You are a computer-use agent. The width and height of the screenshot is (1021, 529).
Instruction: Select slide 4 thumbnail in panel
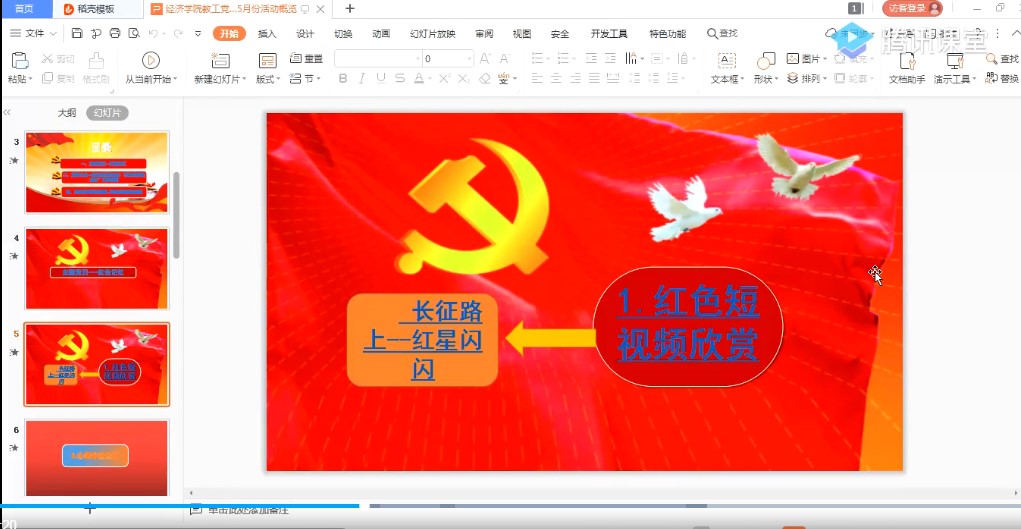click(97, 268)
